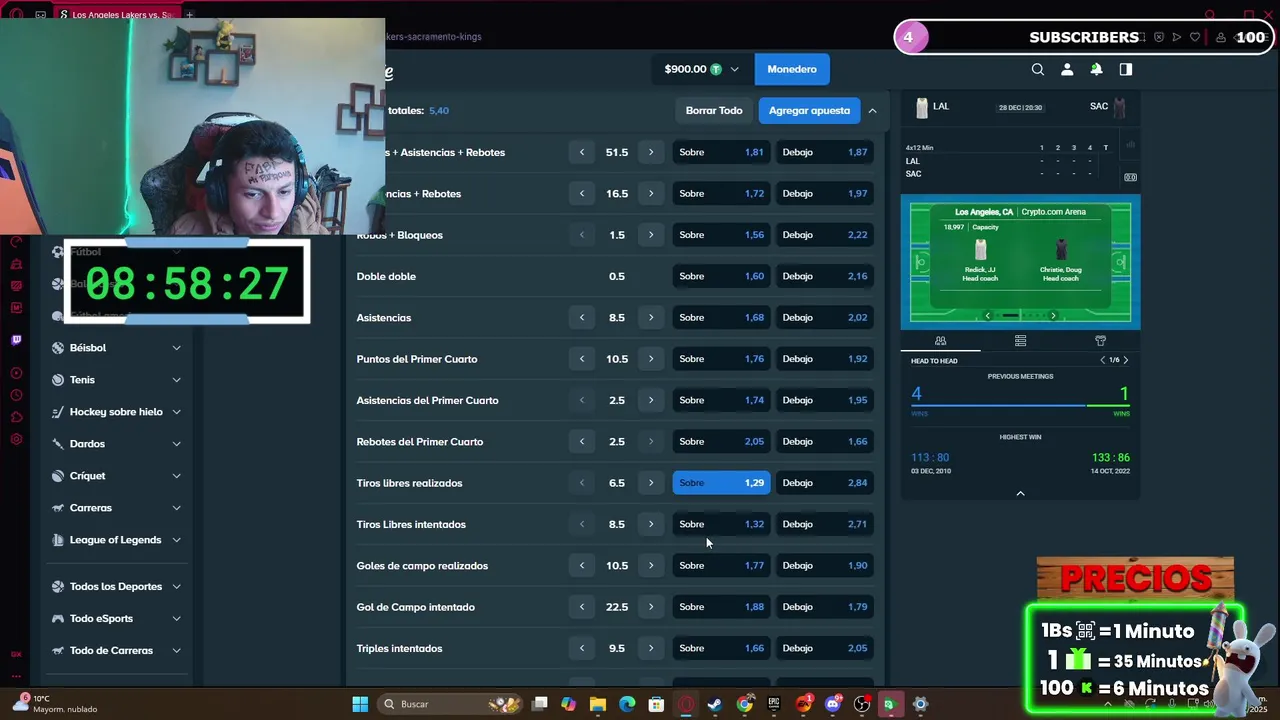The image size is (1280, 720).
Task: Open Opera sidebar settings gear
Action: tap(16, 439)
